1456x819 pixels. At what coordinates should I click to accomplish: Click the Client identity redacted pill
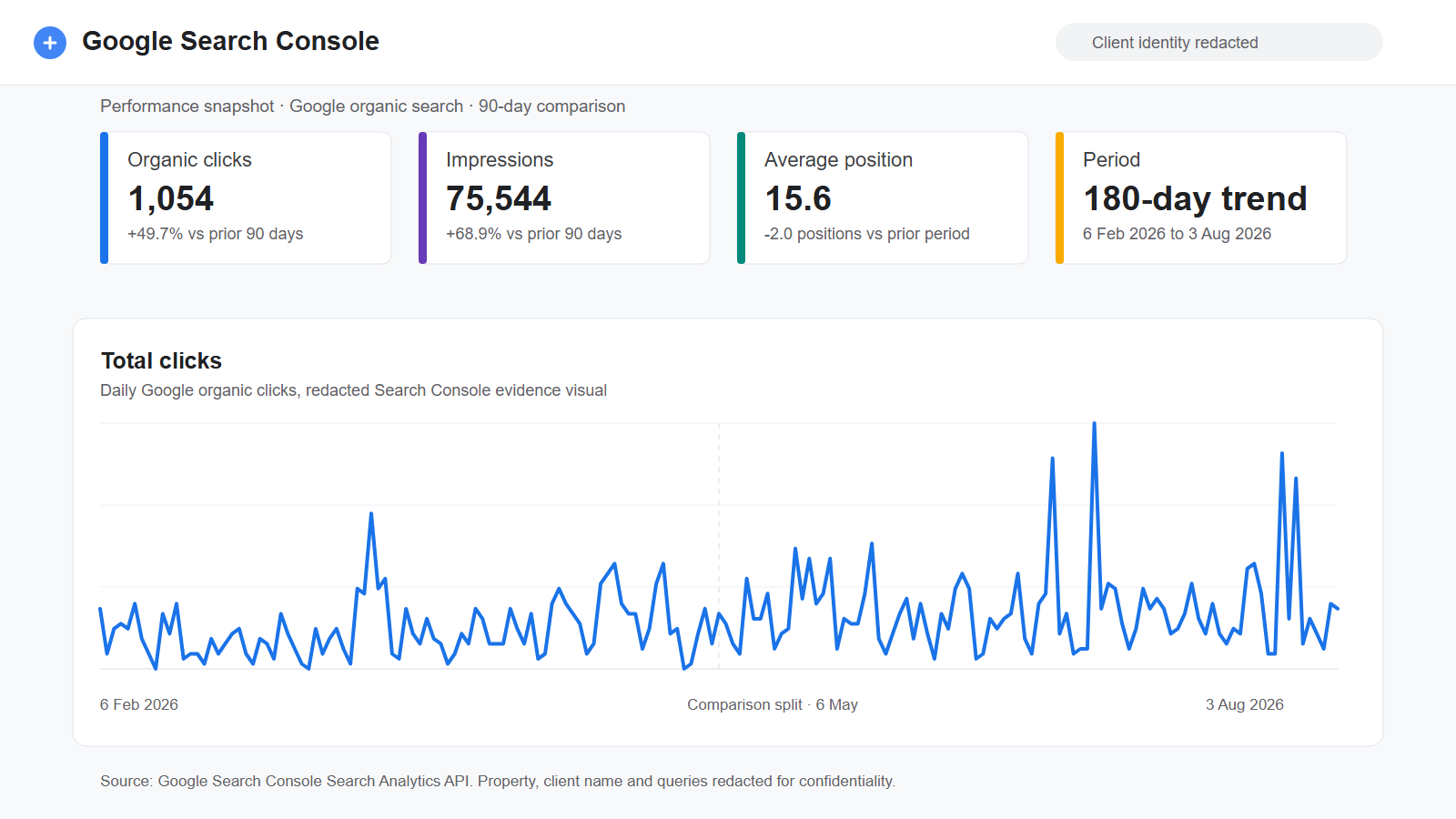pos(1218,42)
